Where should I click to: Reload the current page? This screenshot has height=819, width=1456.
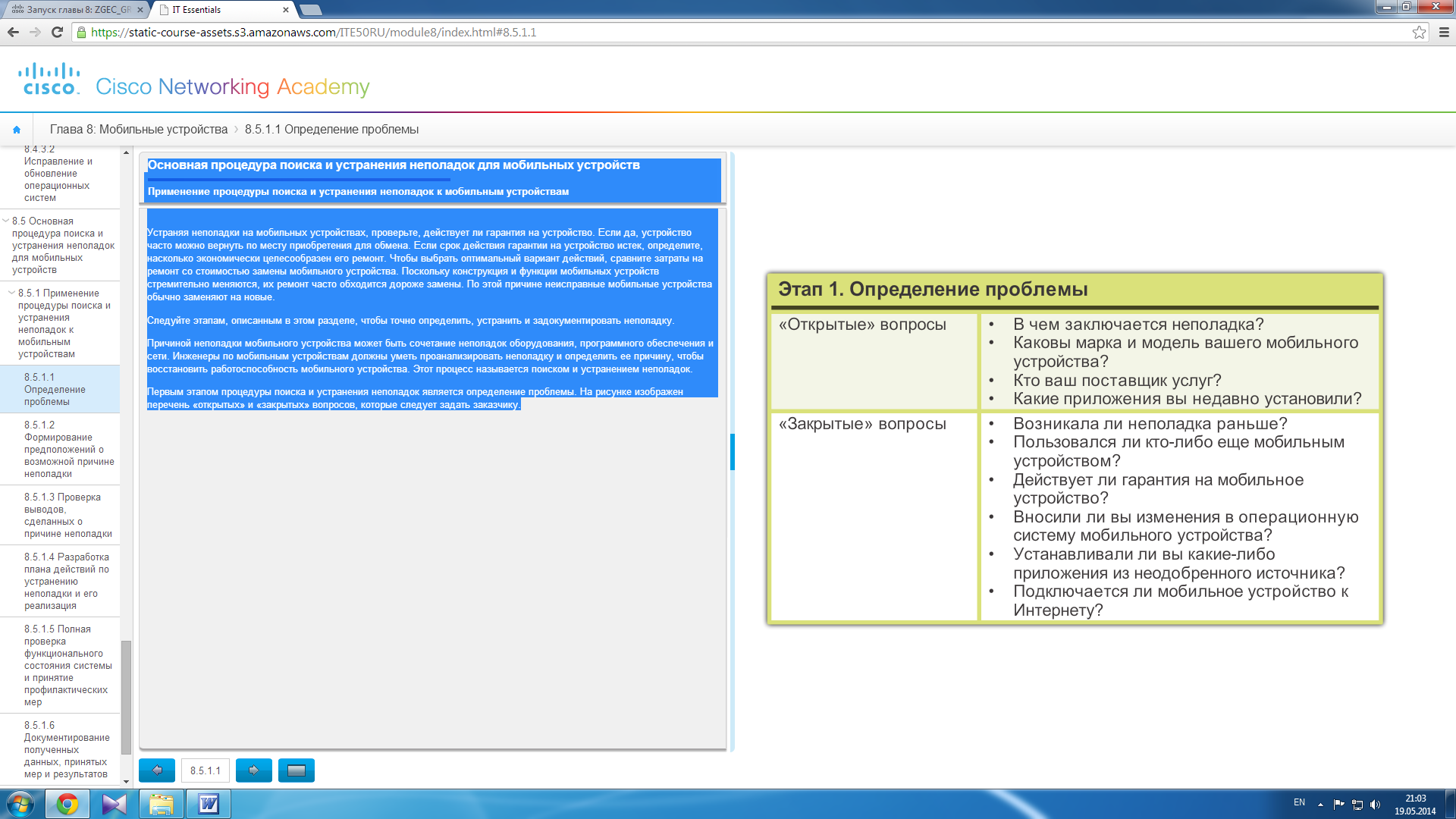tap(57, 32)
